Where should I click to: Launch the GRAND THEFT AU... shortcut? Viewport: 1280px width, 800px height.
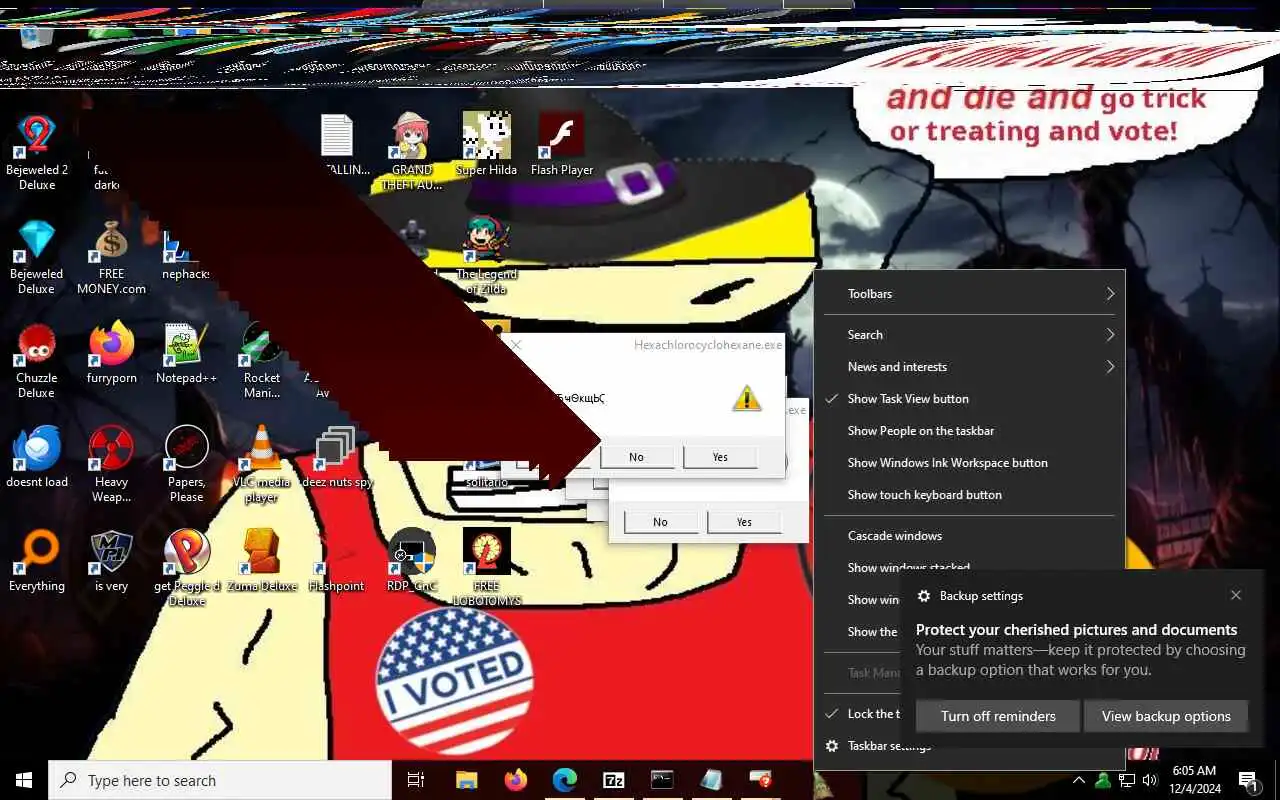pos(412,152)
